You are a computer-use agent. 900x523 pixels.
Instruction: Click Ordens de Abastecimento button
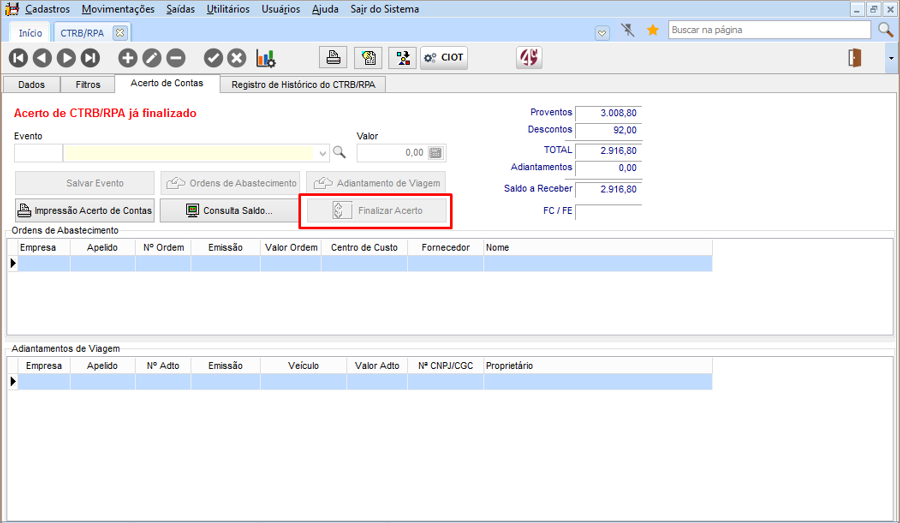[x=230, y=183]
